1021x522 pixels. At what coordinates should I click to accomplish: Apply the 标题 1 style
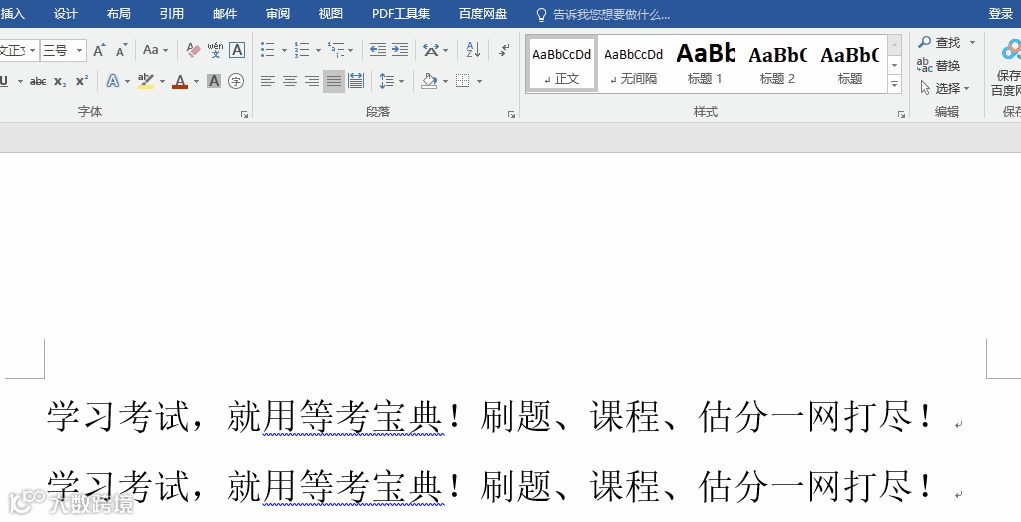pos(705,64)
